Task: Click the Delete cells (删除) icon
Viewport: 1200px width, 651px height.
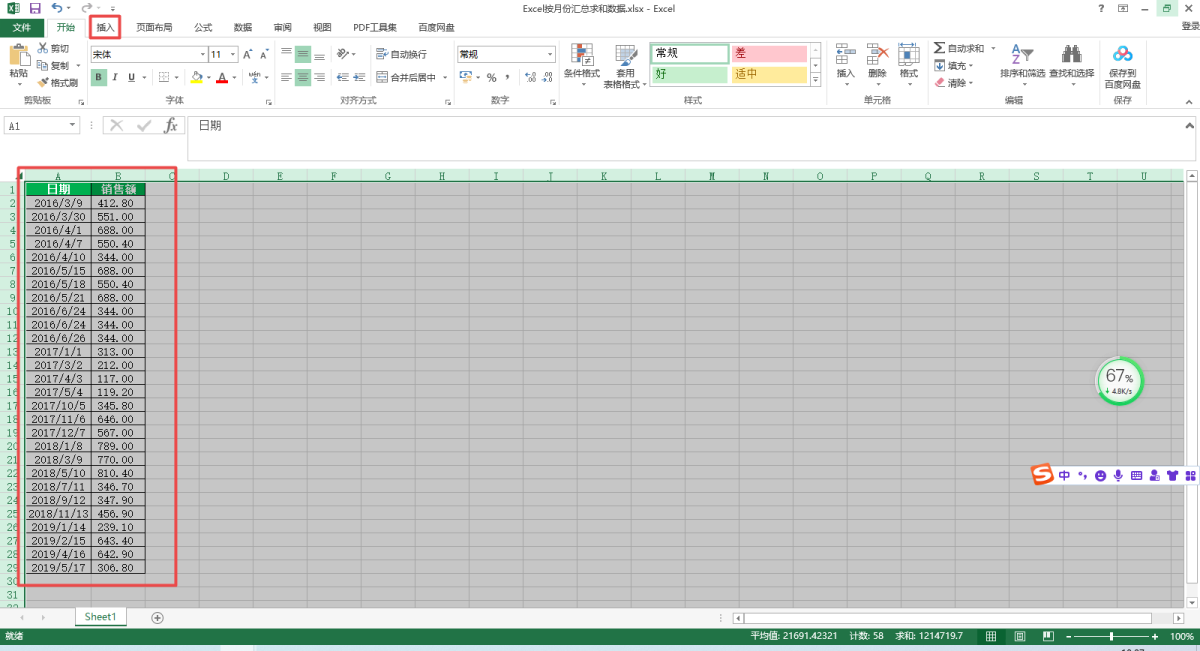Action: click(x=877, y=55)
